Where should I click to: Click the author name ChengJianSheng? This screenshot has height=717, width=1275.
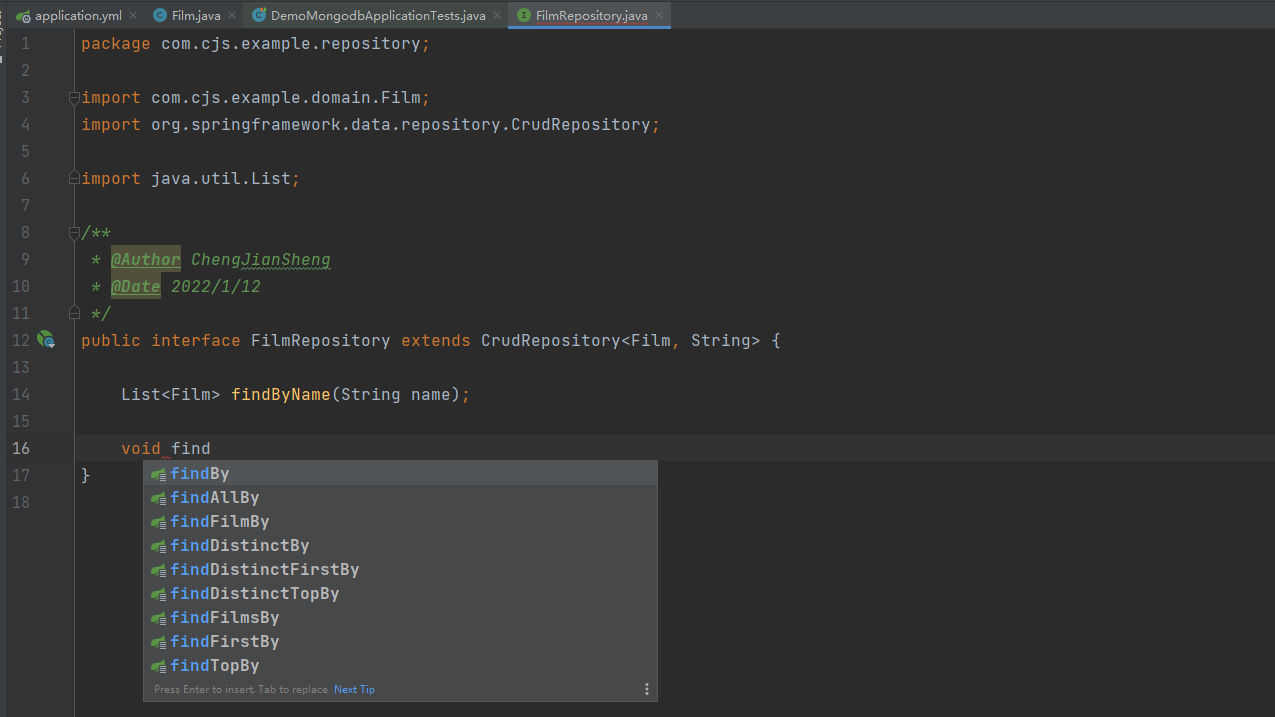click(x=261, y=259)
